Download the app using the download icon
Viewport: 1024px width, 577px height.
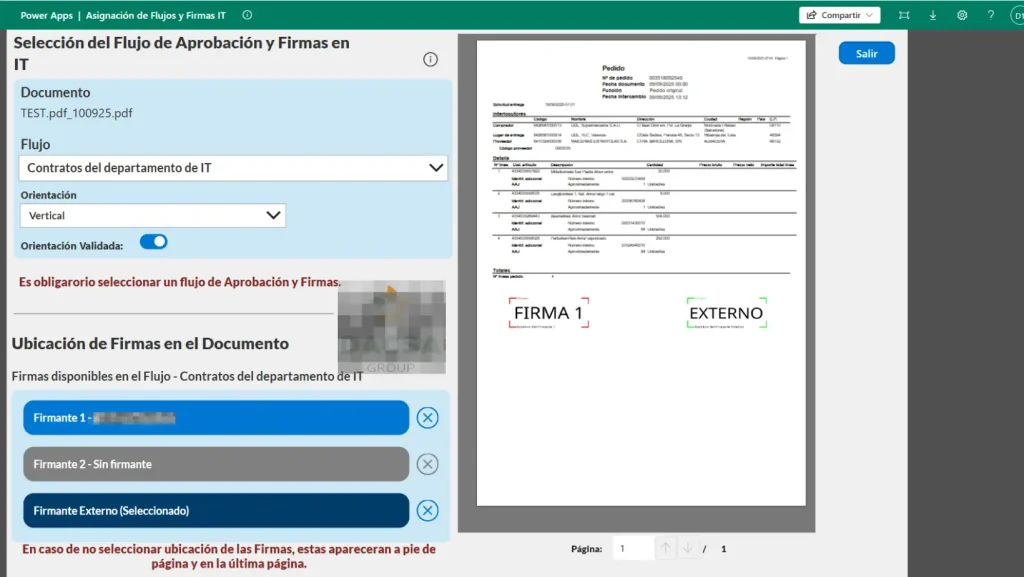coord(934,15)
